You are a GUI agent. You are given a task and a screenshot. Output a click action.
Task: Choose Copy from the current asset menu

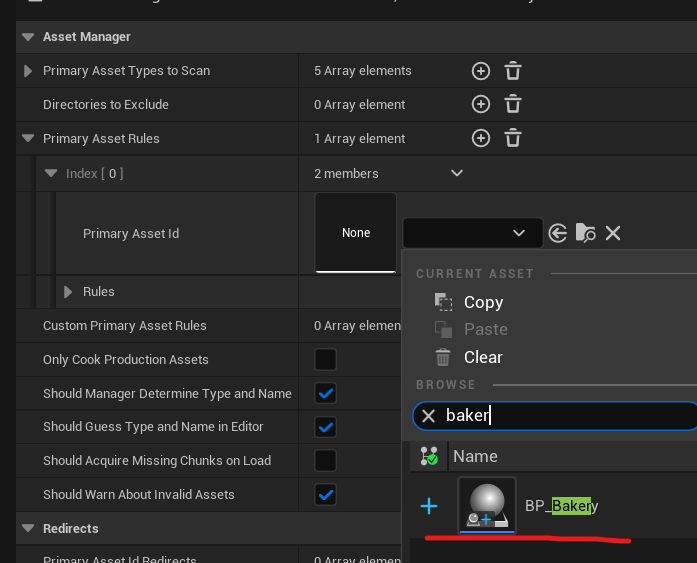483,302
